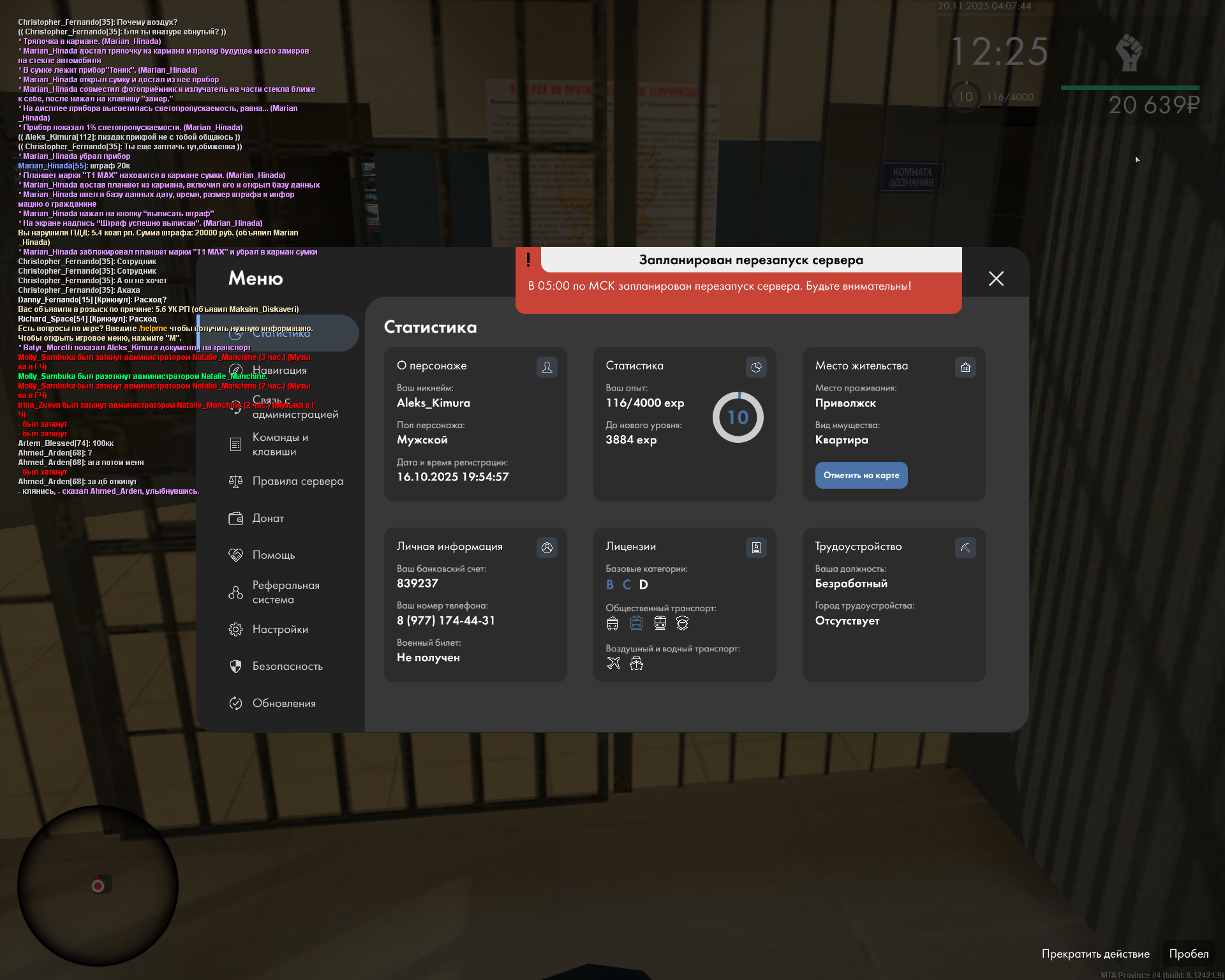1225x980 pixels.
Task: Click the house icon in Место жительства card
Action: (965, 367)
